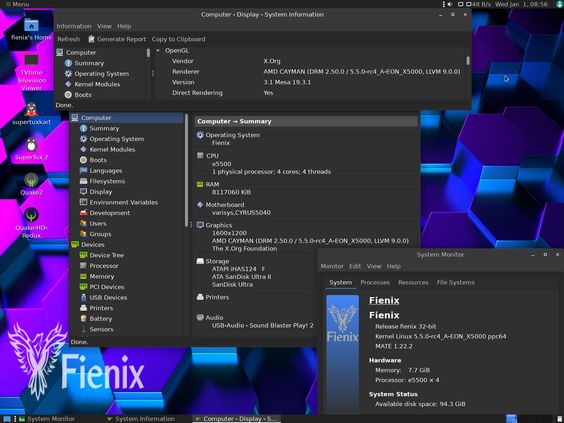
Task: Open PCI Devices entry
Action: (x=107, y=287)
